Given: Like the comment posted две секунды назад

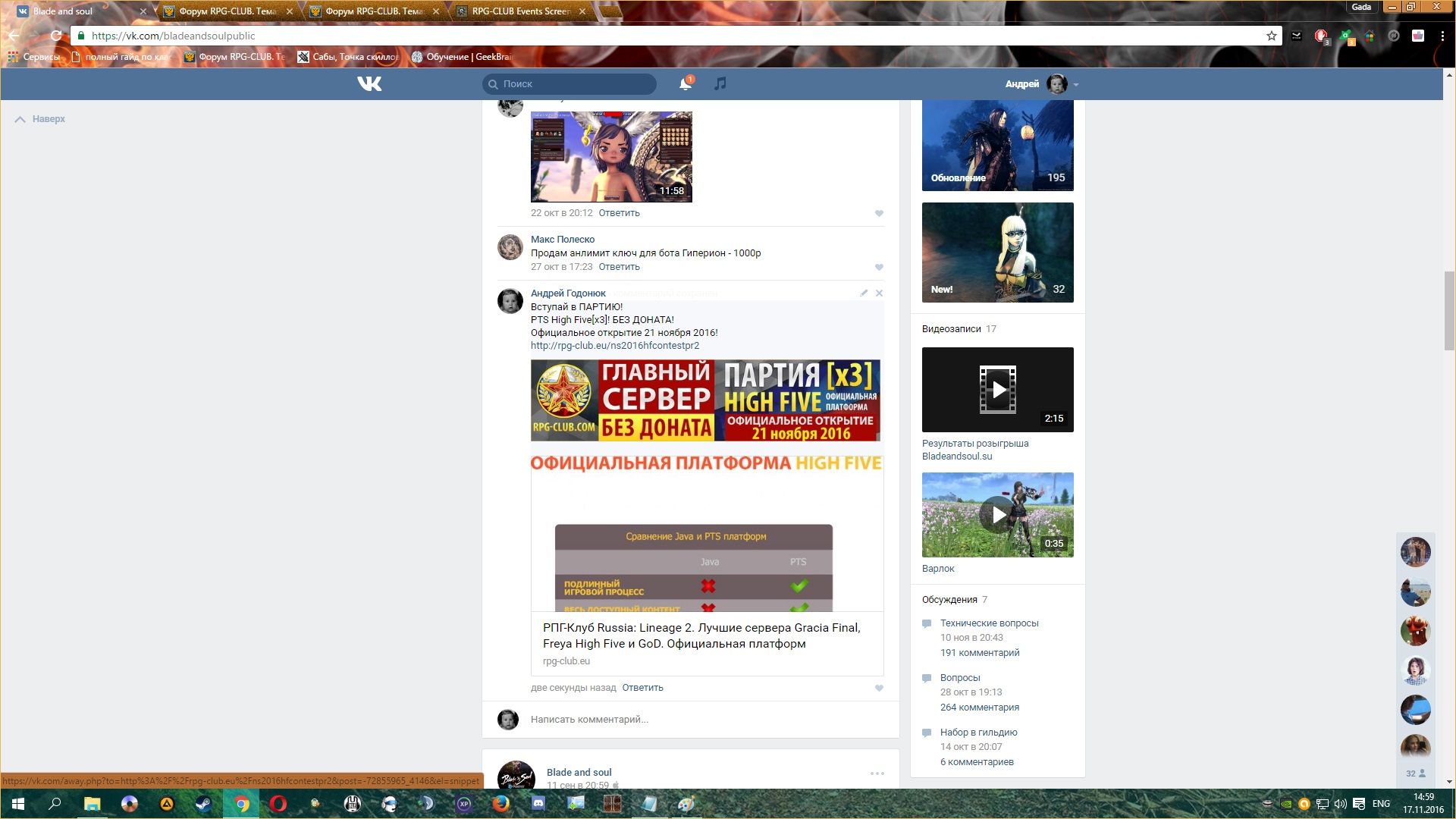Looking at the screenshot, I should point(879,688).
